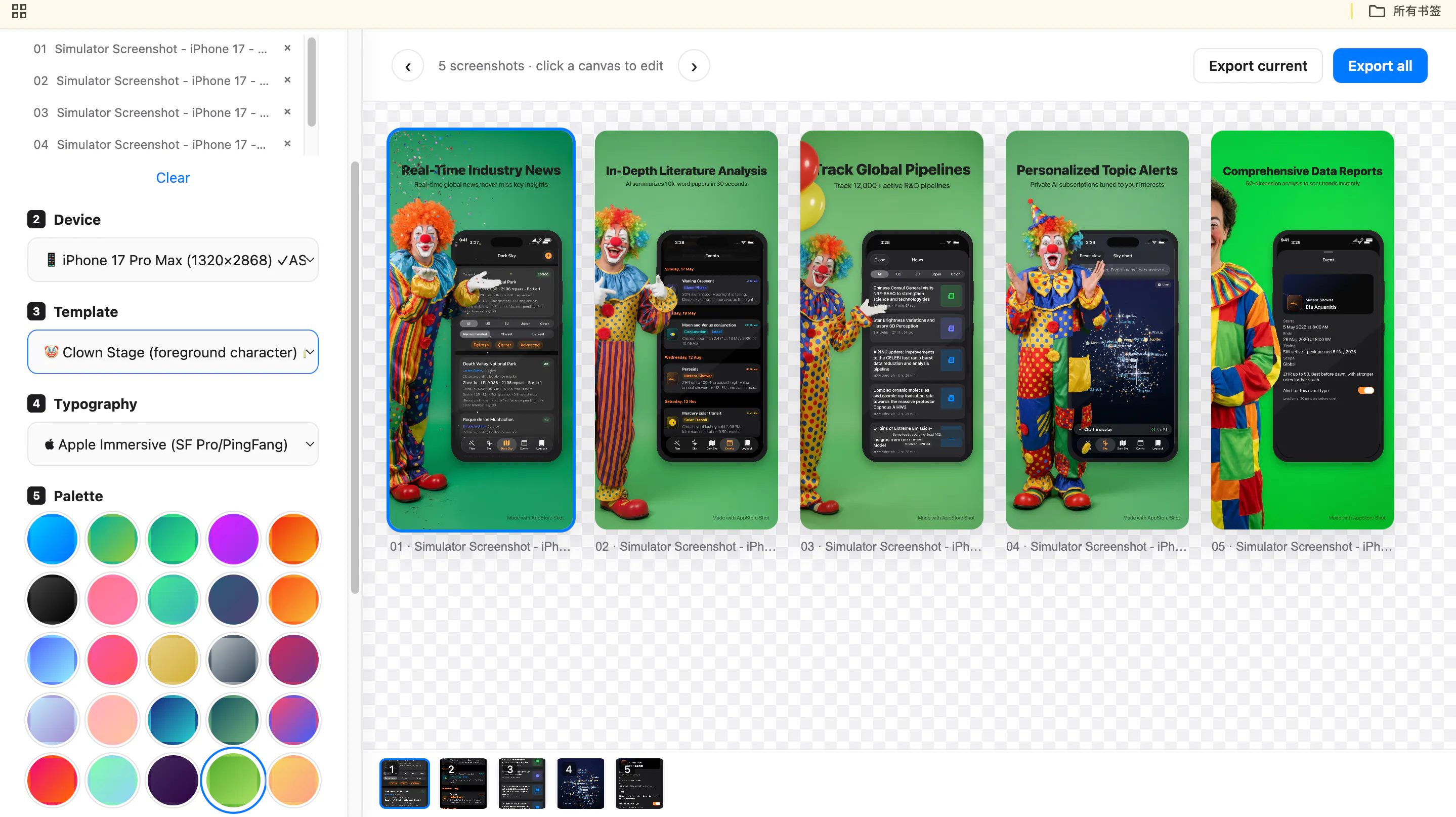Pick the bright blue palette swatch
Image resolution: width=1456 pixels, height=817 pixels.
click(52, 540)
